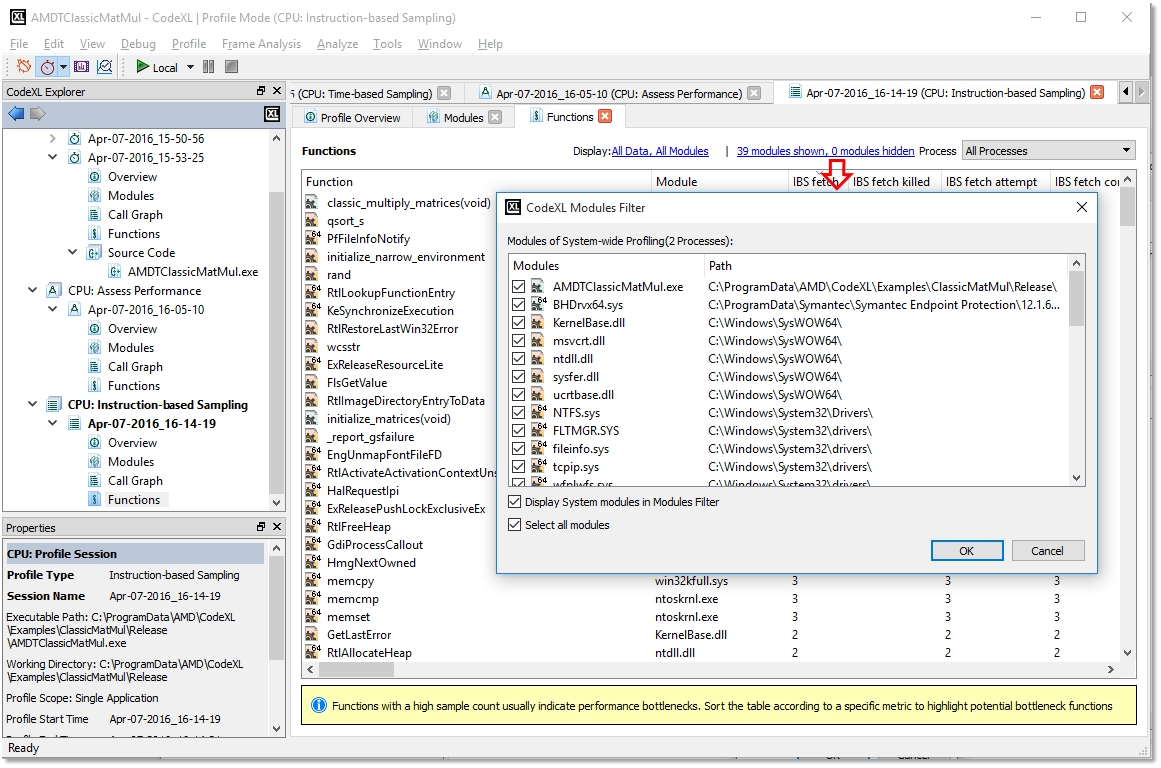Close the Assess Performance session tab
The image size is (1161, 768).
[x=754, y=93]
